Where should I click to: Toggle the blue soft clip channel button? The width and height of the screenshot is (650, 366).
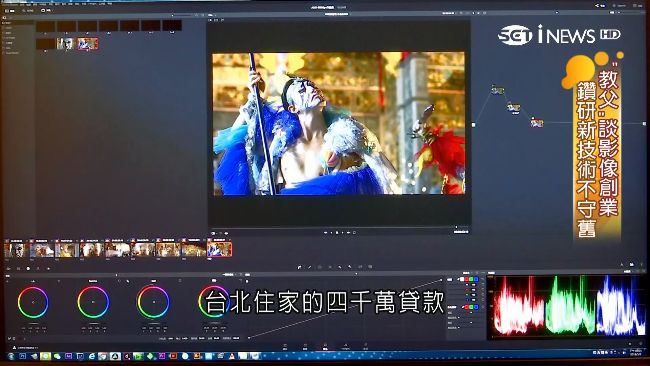[x=476, y=307]
